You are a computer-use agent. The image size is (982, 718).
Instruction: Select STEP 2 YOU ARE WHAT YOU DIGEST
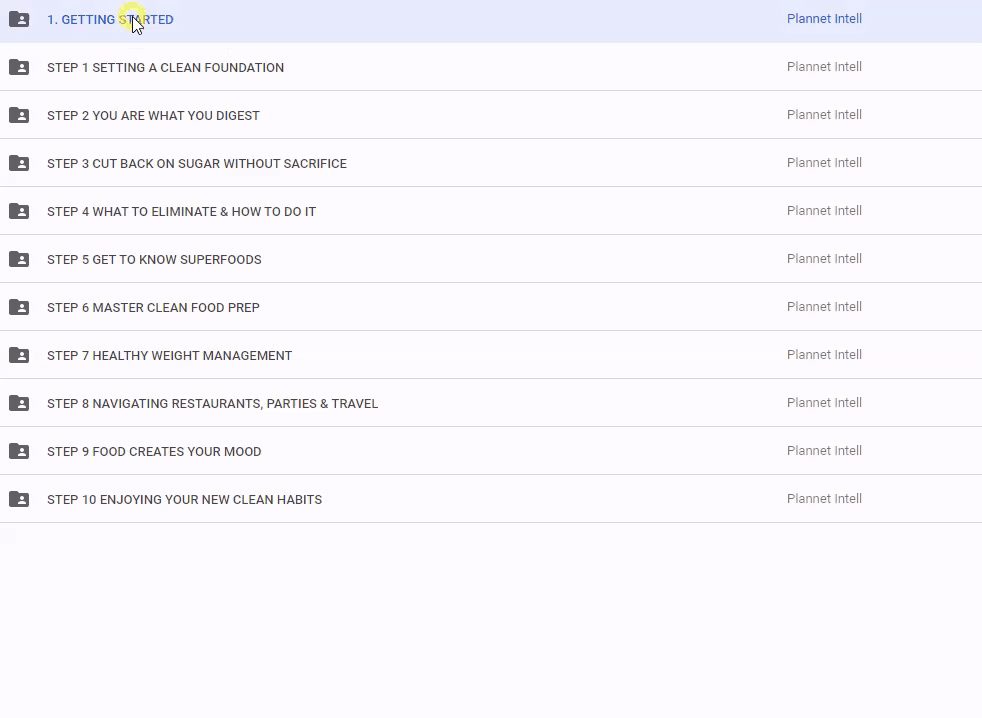click(153, 116)
